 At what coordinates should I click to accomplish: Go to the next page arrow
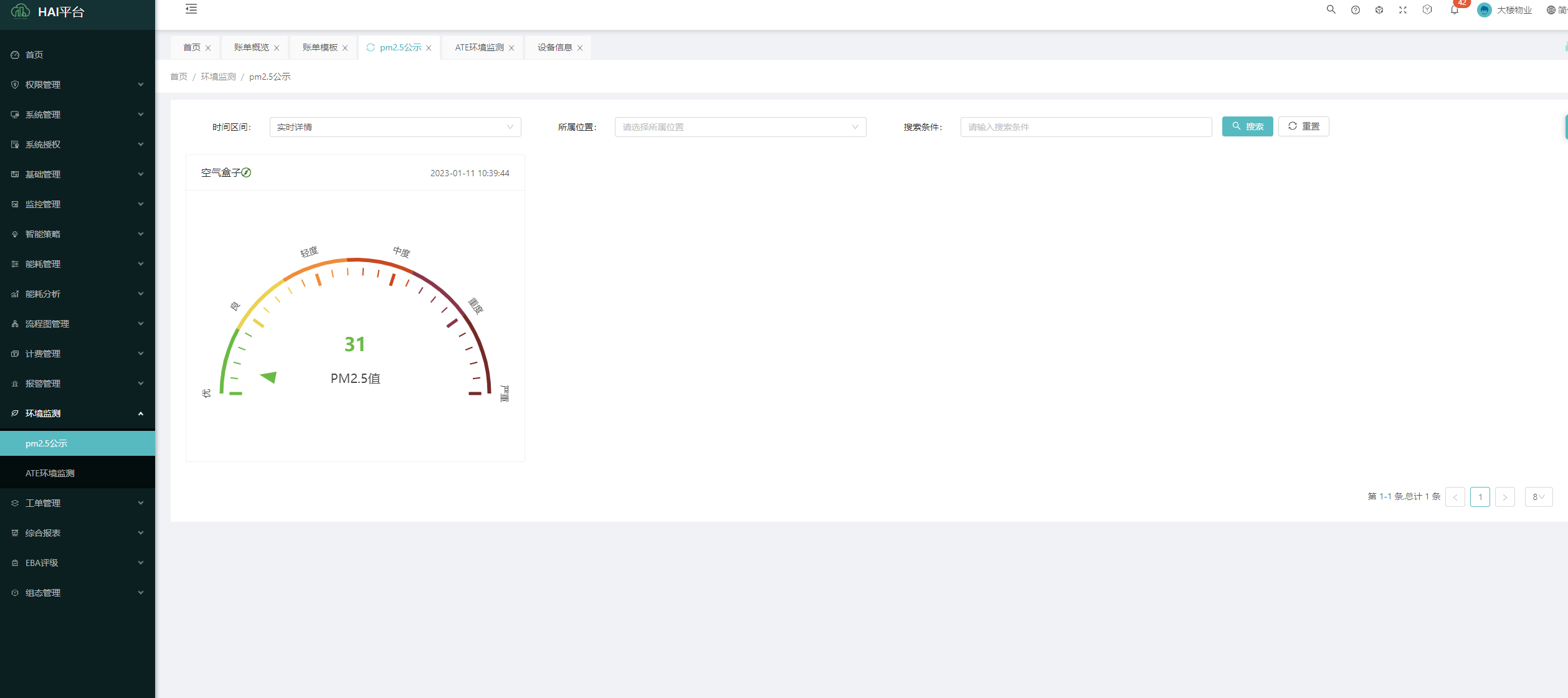[1504, 497]
